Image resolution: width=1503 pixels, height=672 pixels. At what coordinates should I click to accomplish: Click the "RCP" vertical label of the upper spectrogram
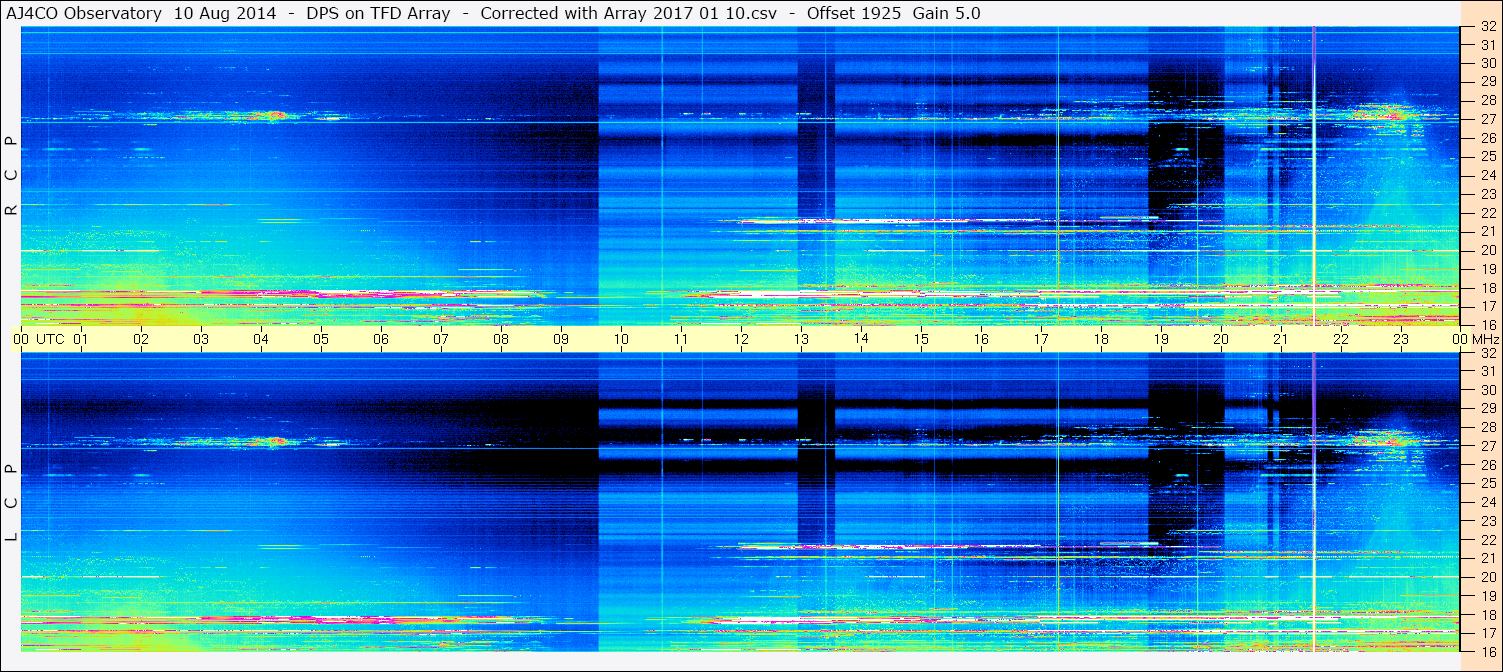[x=12, y=175]
